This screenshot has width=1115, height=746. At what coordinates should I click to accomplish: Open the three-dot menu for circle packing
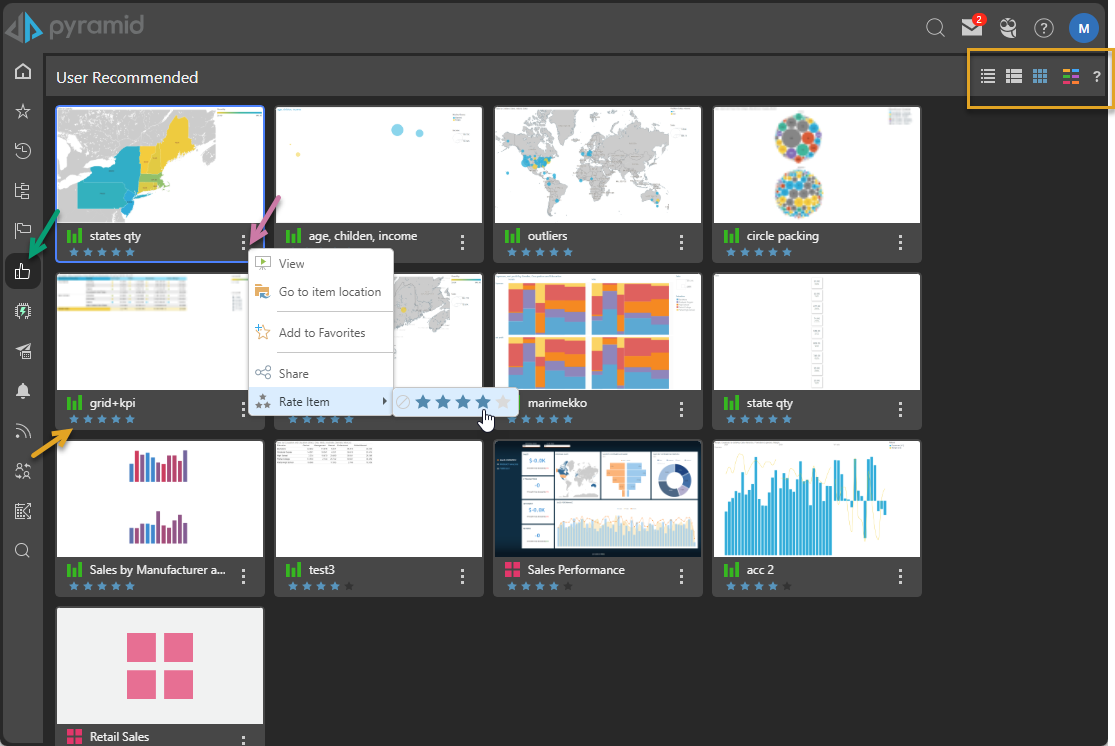(x=900, y=242)
